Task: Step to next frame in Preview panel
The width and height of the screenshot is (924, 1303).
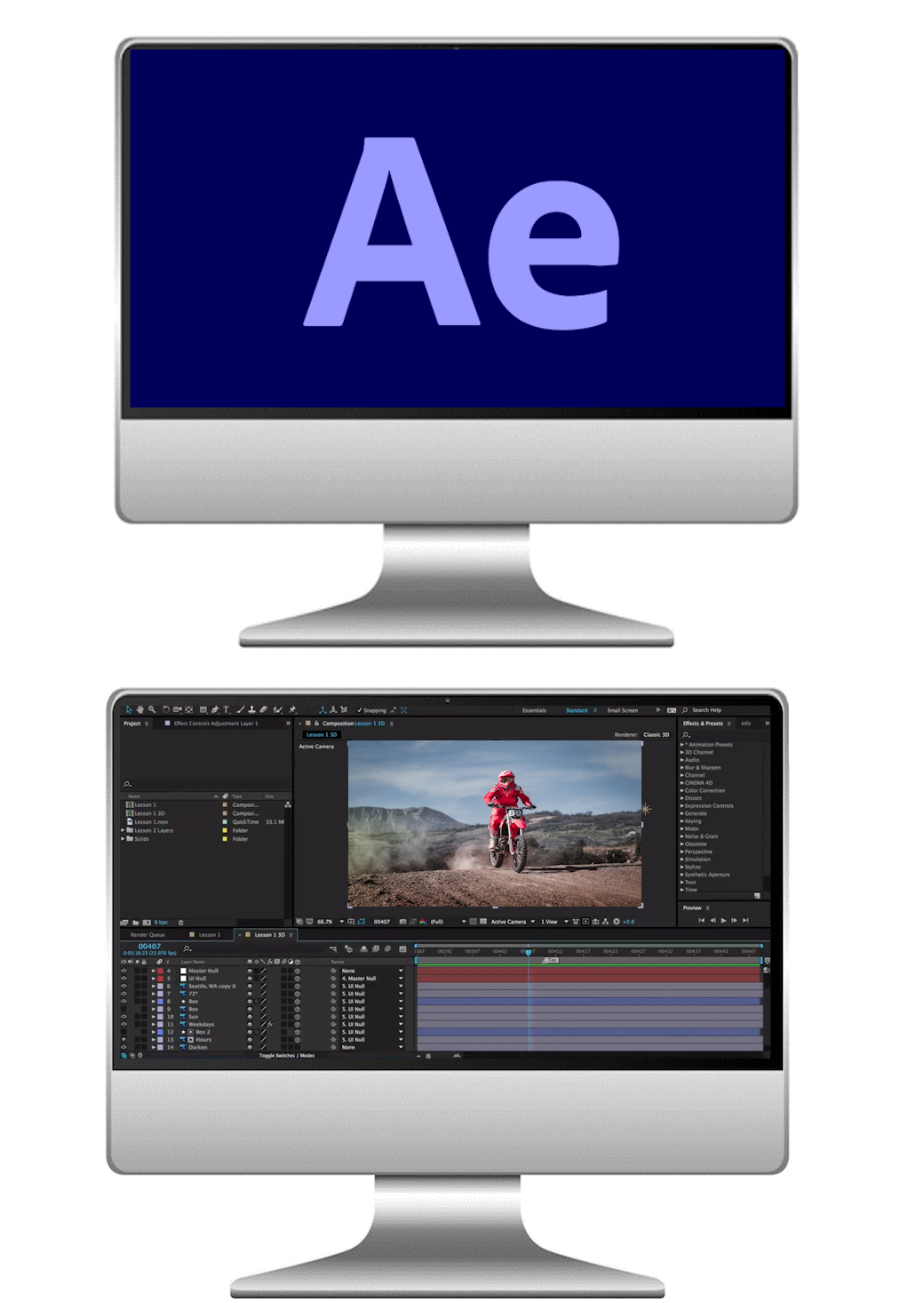Action: (x=734, y=920)
